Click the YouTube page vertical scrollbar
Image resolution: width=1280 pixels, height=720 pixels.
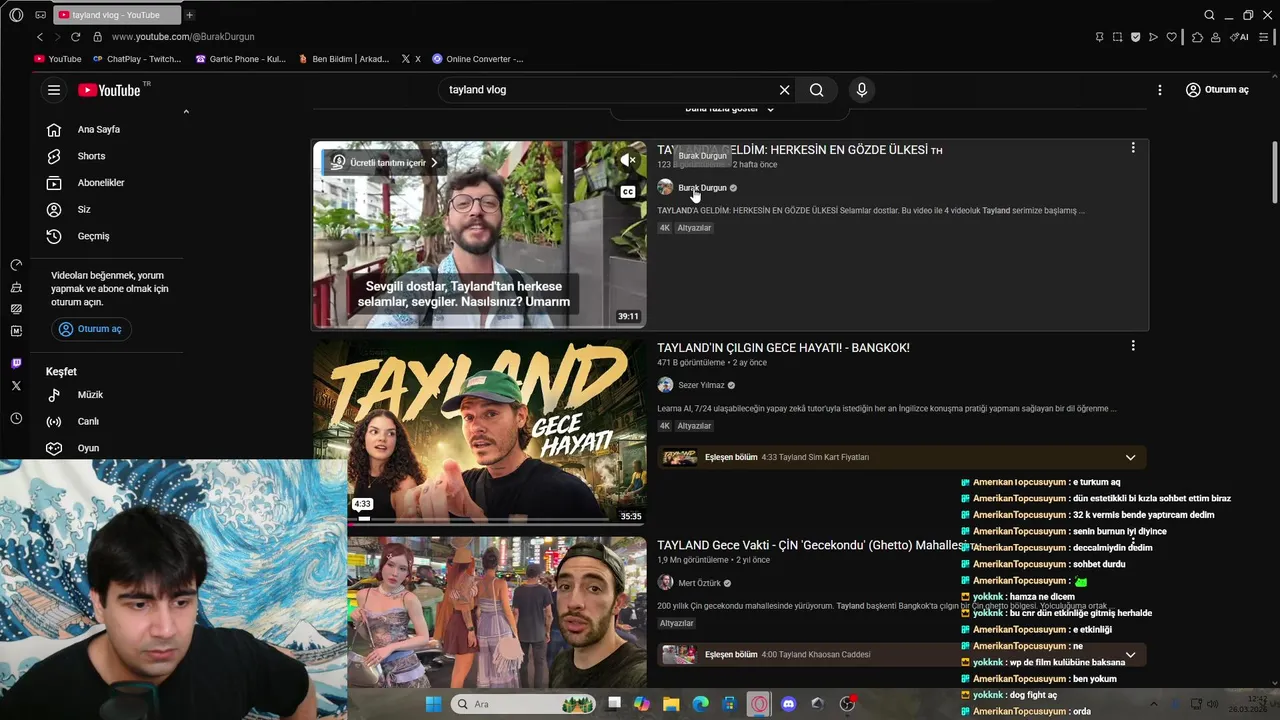1275,172
